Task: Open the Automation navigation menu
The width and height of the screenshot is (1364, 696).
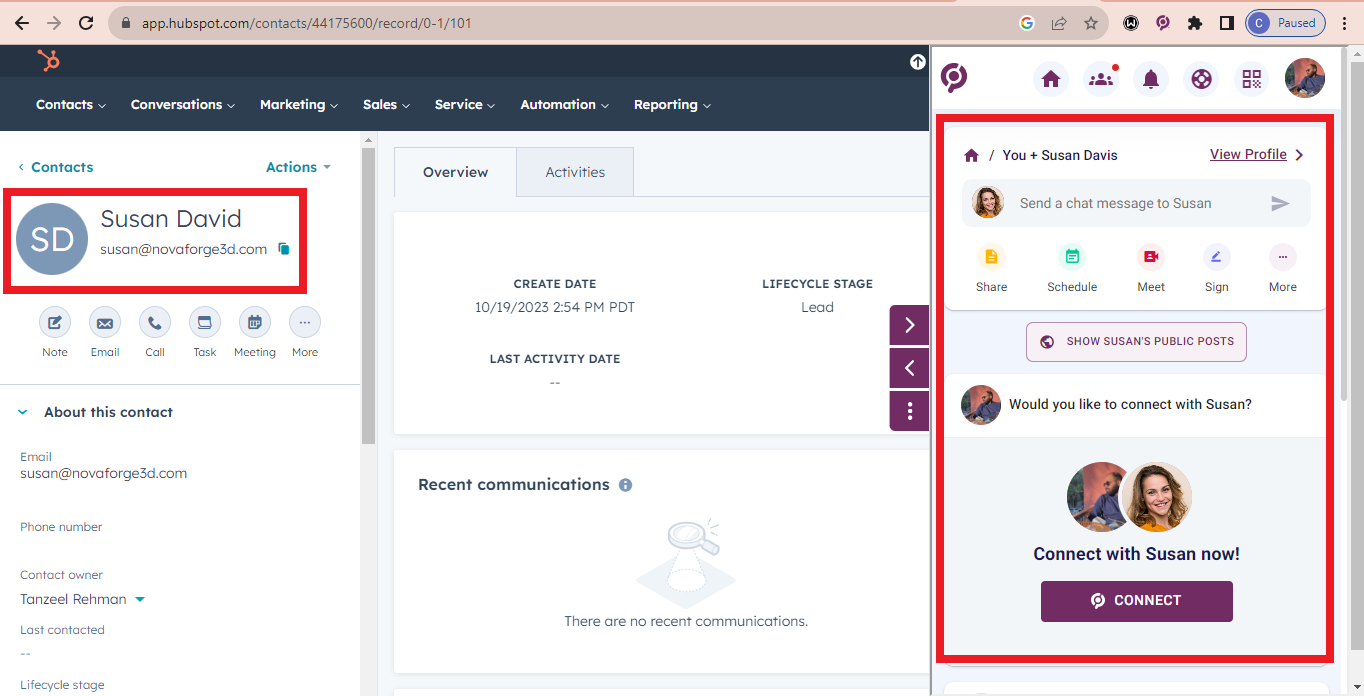Action: coord(565,104)
